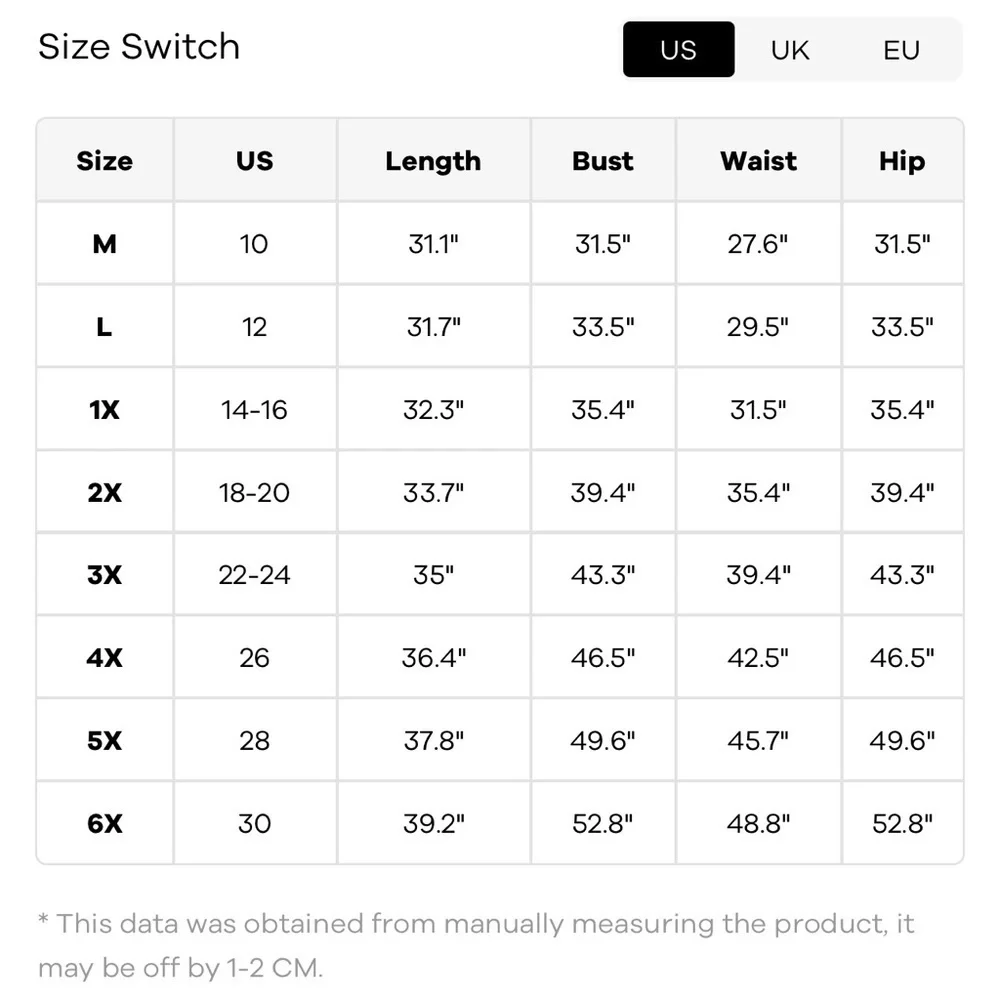
Task: Select the L size row label
Action: (104, 327)
